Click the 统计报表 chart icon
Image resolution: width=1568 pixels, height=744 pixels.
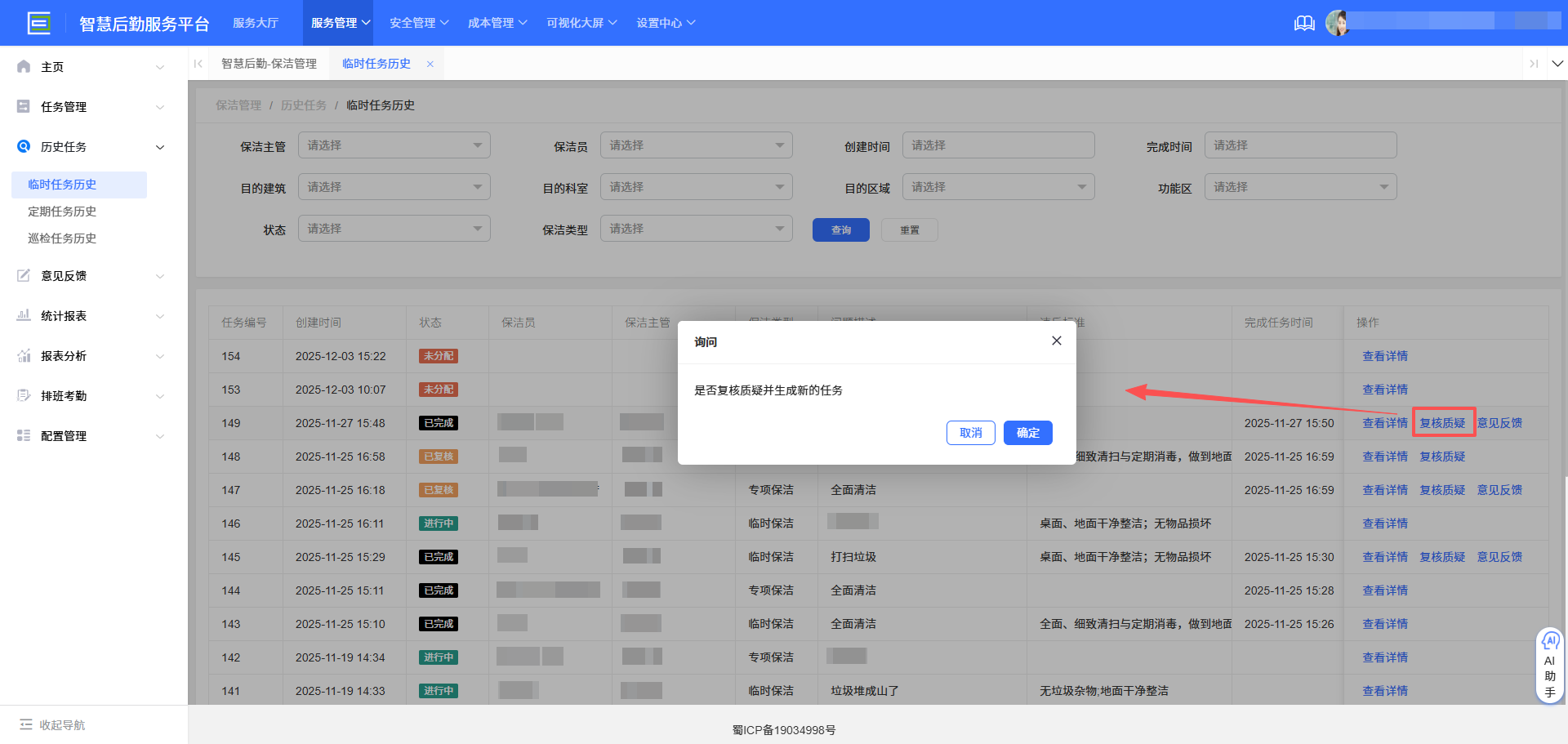pos(23,315)
